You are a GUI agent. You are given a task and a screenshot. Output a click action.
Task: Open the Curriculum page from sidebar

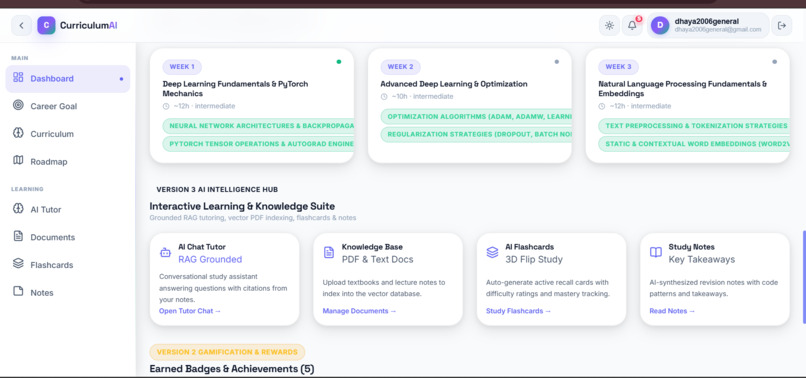coord(68,134)
